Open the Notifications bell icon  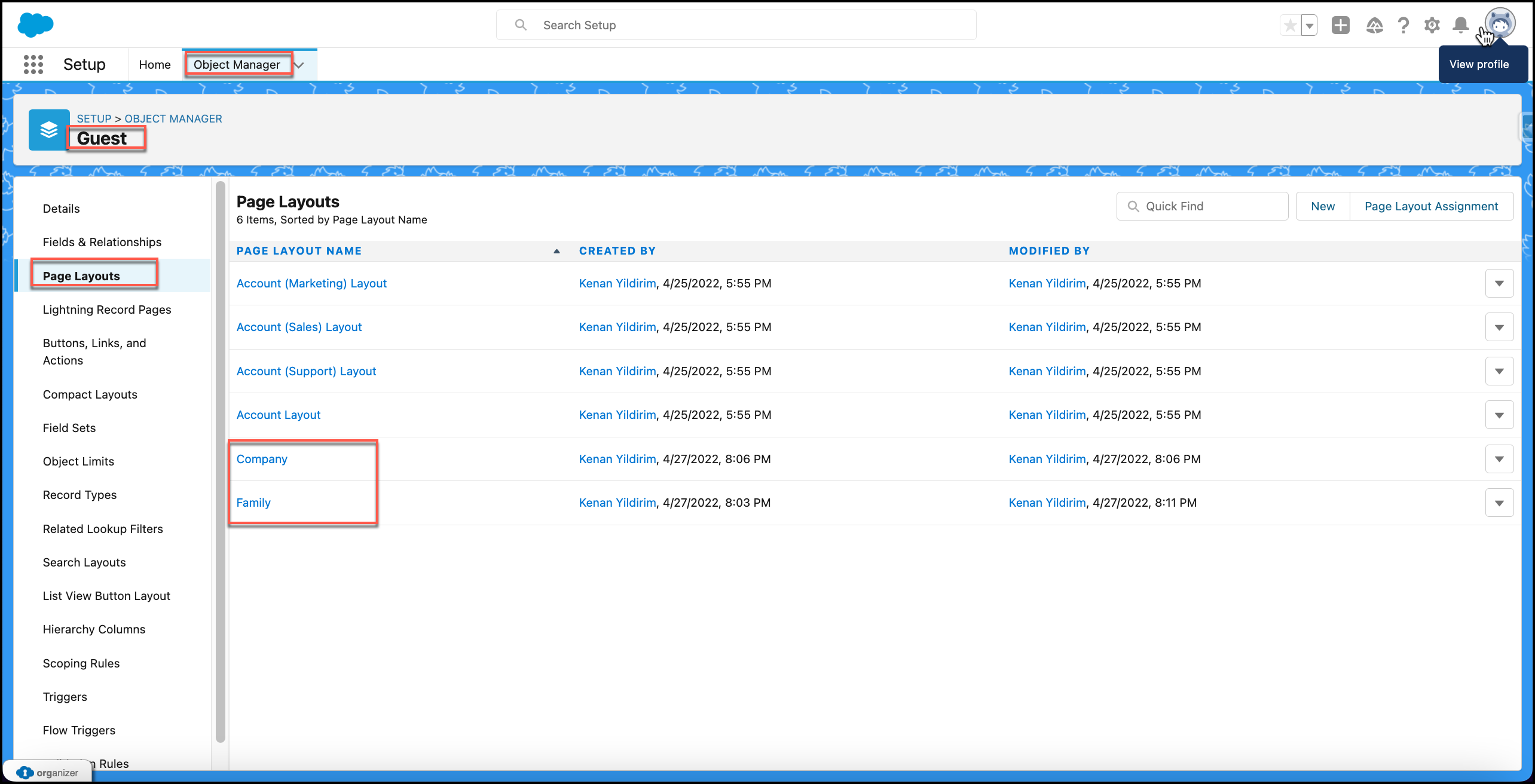[1461, 25]
